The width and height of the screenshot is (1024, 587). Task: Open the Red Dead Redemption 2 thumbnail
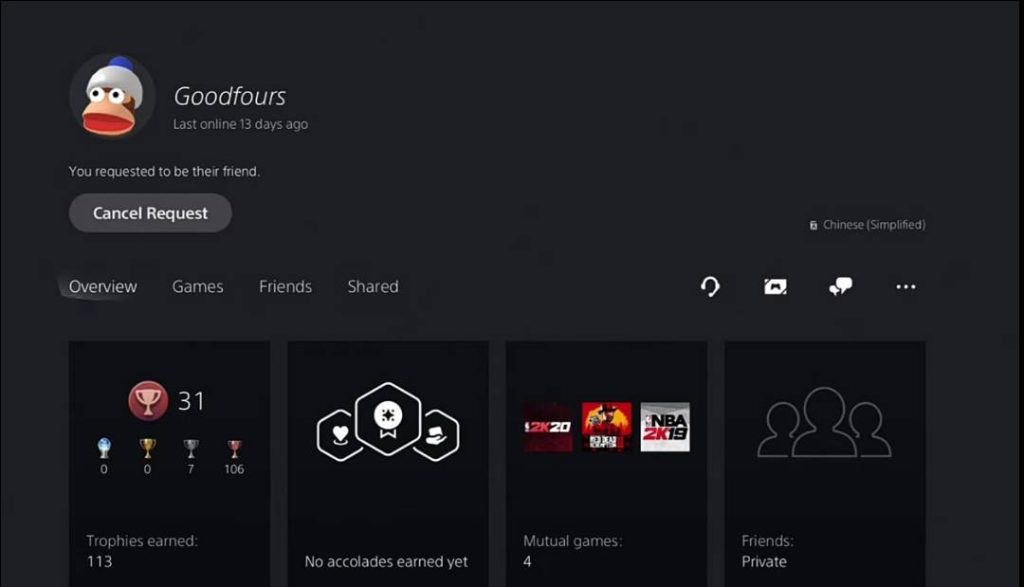coord(605,428)
